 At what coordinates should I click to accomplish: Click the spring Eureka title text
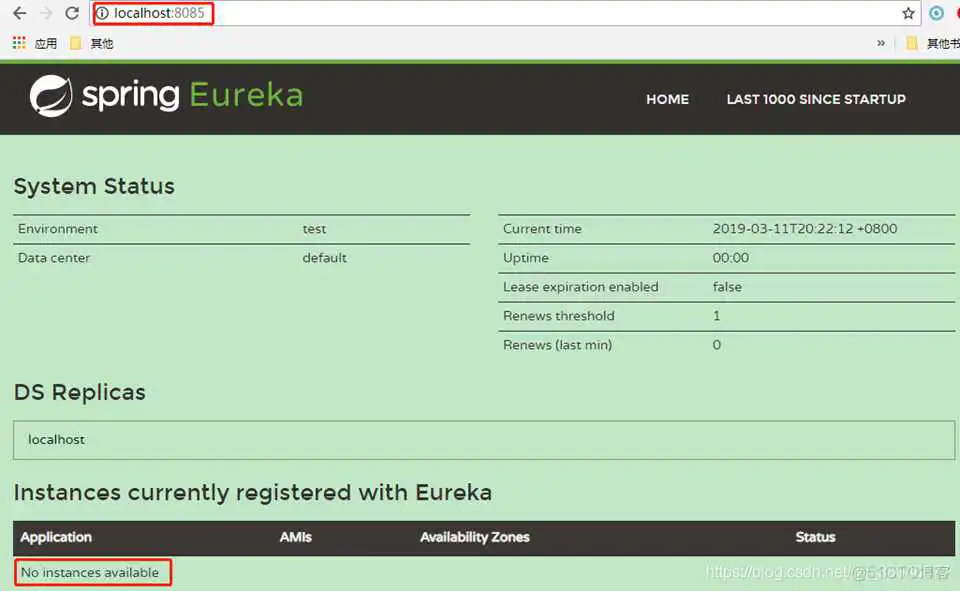pyautogui.click(x=192, y=96)
